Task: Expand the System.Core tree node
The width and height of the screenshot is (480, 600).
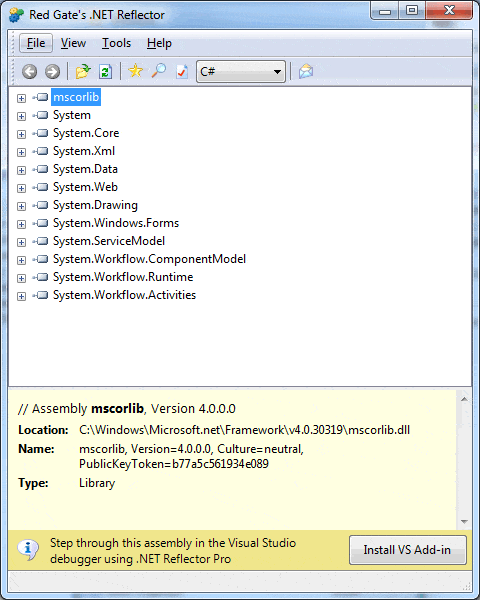Action: pos(21,134)
